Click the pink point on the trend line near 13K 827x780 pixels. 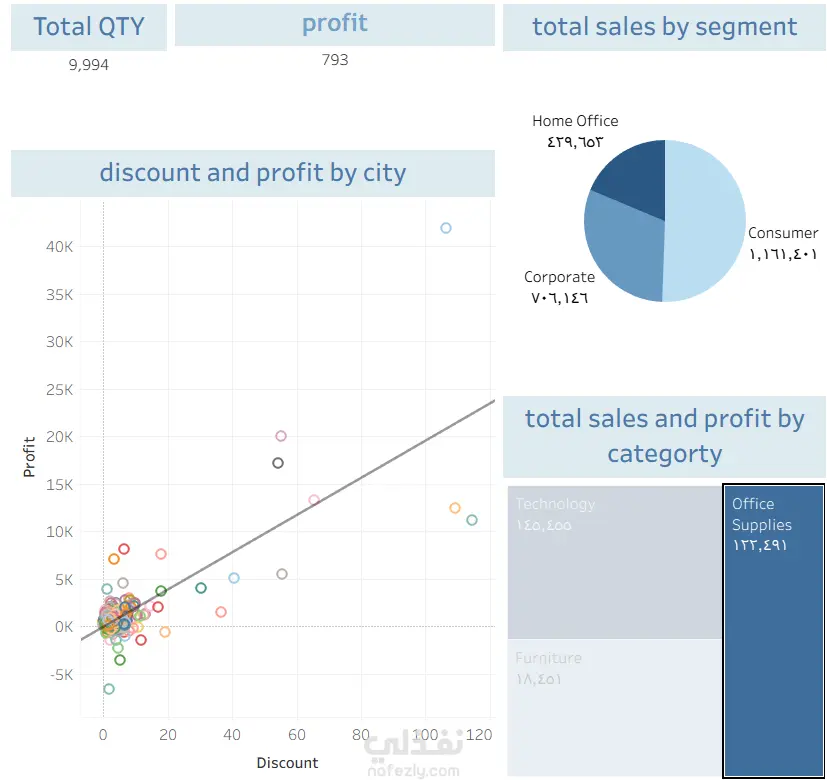point(314,499)
